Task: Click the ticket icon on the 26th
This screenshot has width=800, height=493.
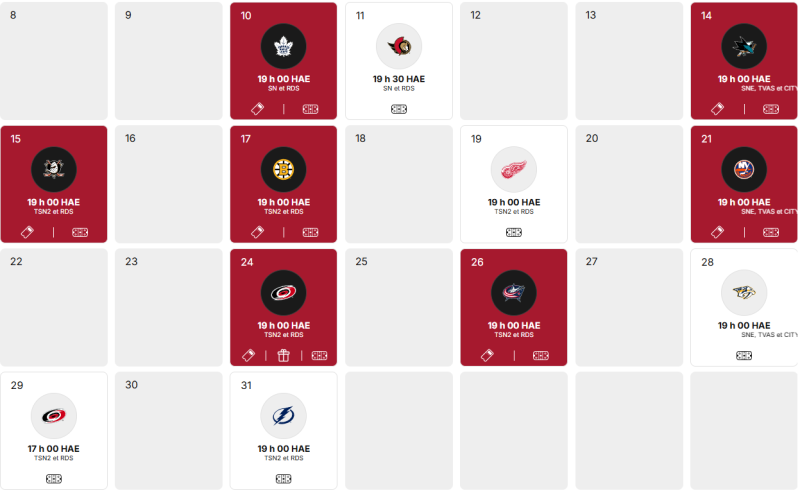Action: point(487,355)
